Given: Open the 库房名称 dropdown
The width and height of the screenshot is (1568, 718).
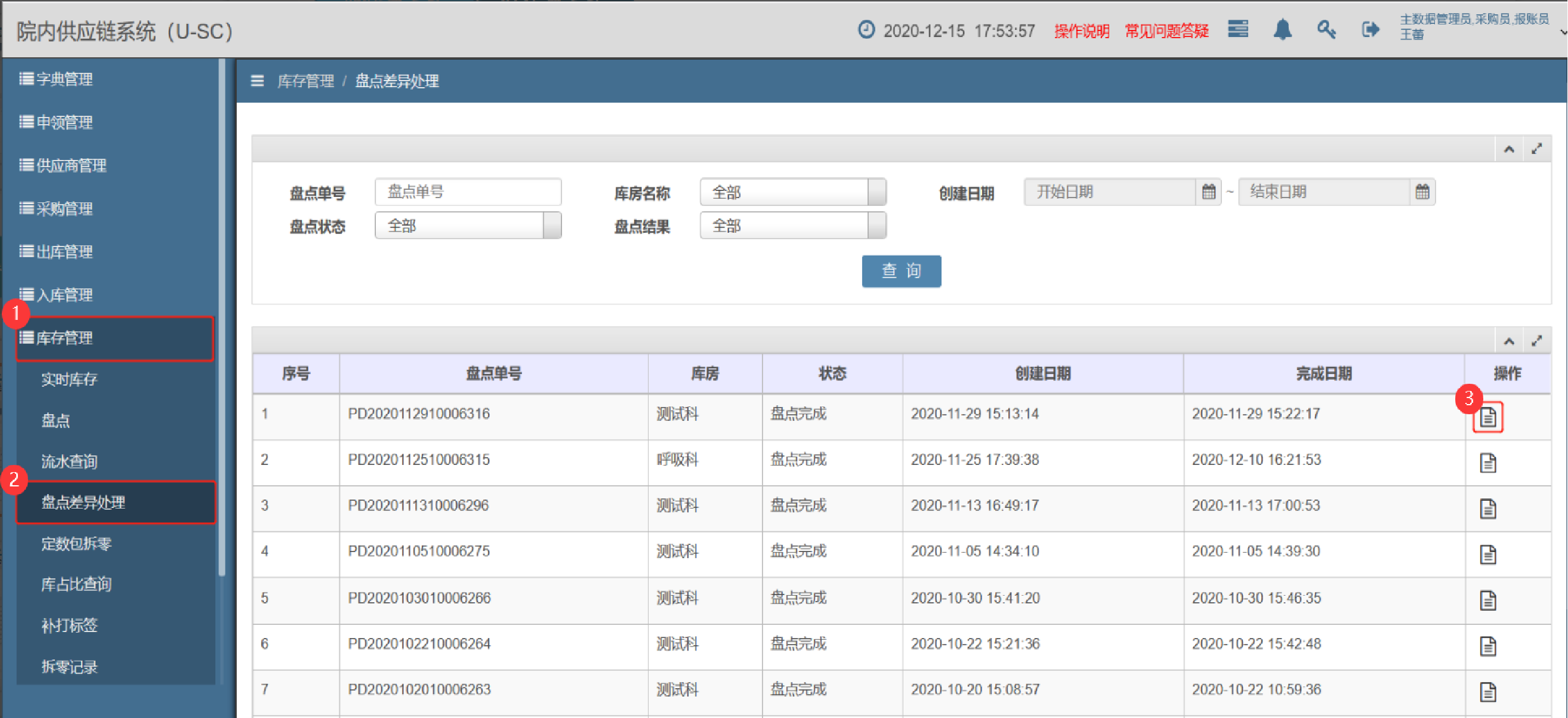Looking at the screenshot, I should [x=792, y=192].
